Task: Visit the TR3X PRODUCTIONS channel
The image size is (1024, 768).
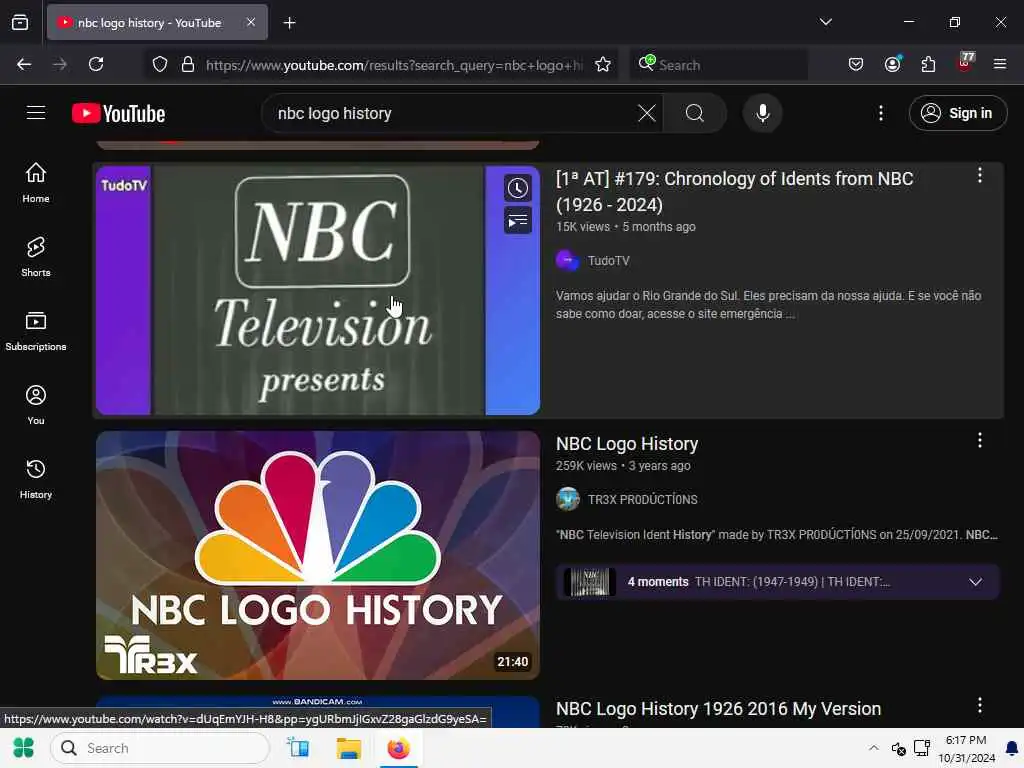Action: click(x=643, y=500)
